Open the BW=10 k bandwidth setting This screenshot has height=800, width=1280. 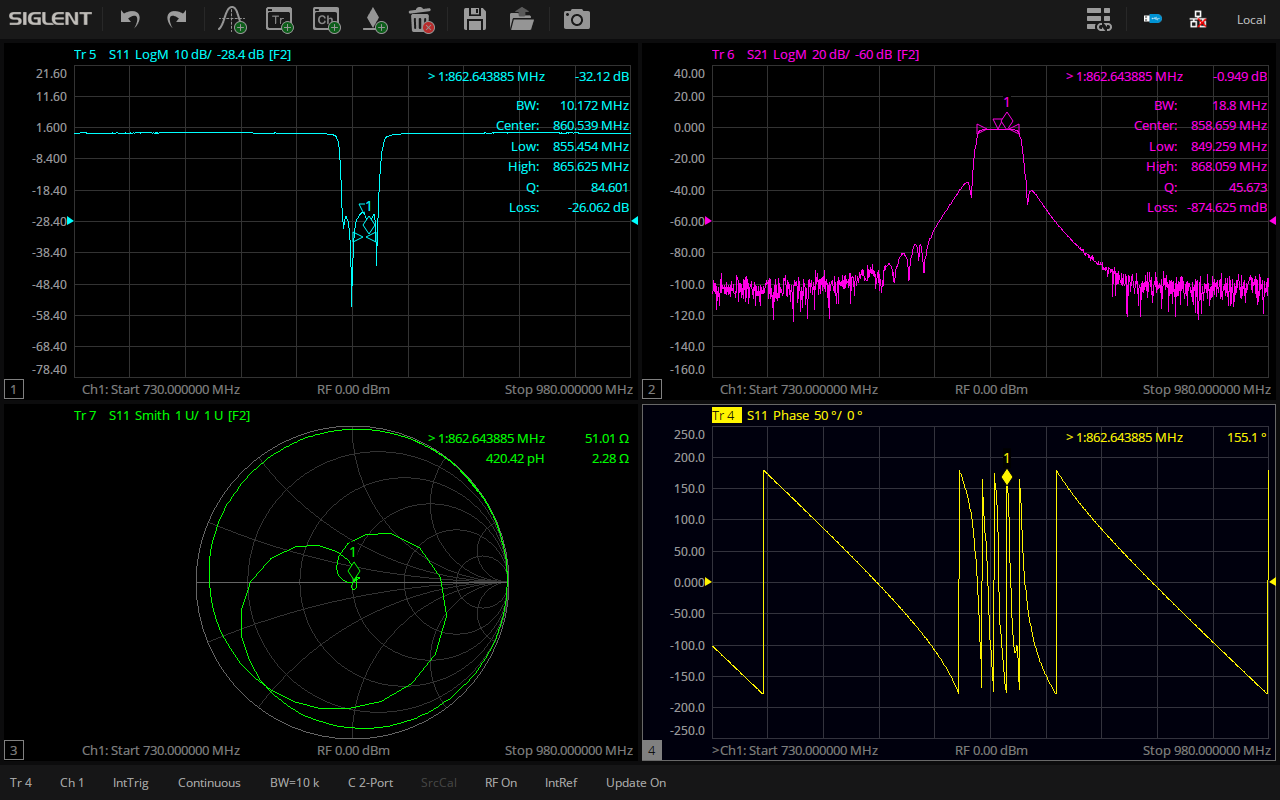click(294, 783)
